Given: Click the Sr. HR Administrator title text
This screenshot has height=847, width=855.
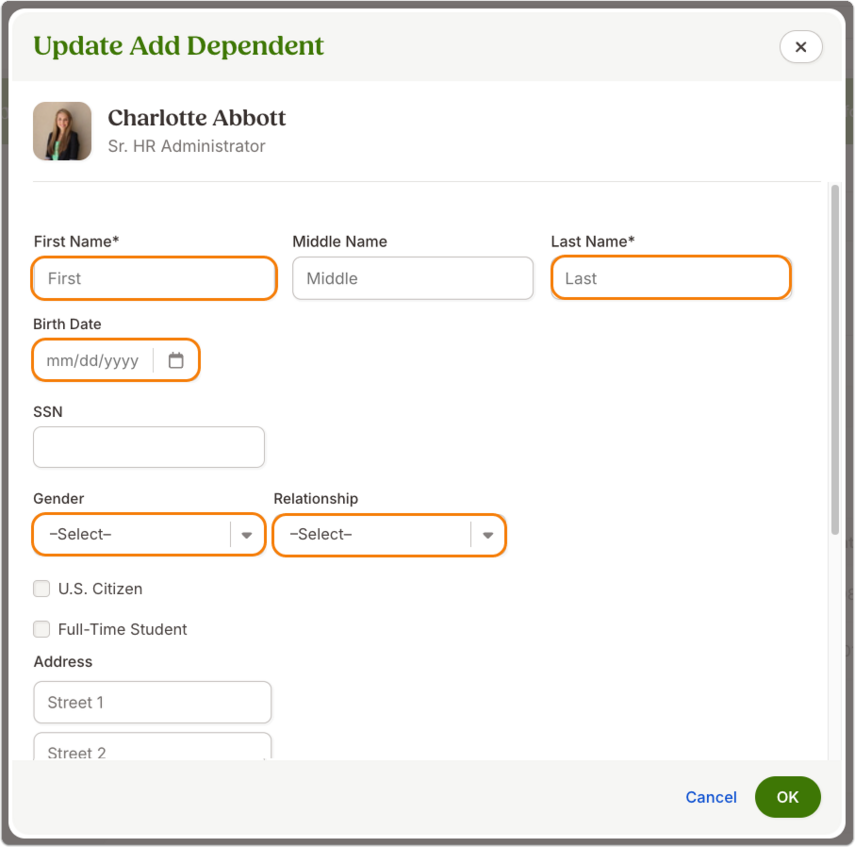Looking at the screenshot, I should tap(186, 146).
